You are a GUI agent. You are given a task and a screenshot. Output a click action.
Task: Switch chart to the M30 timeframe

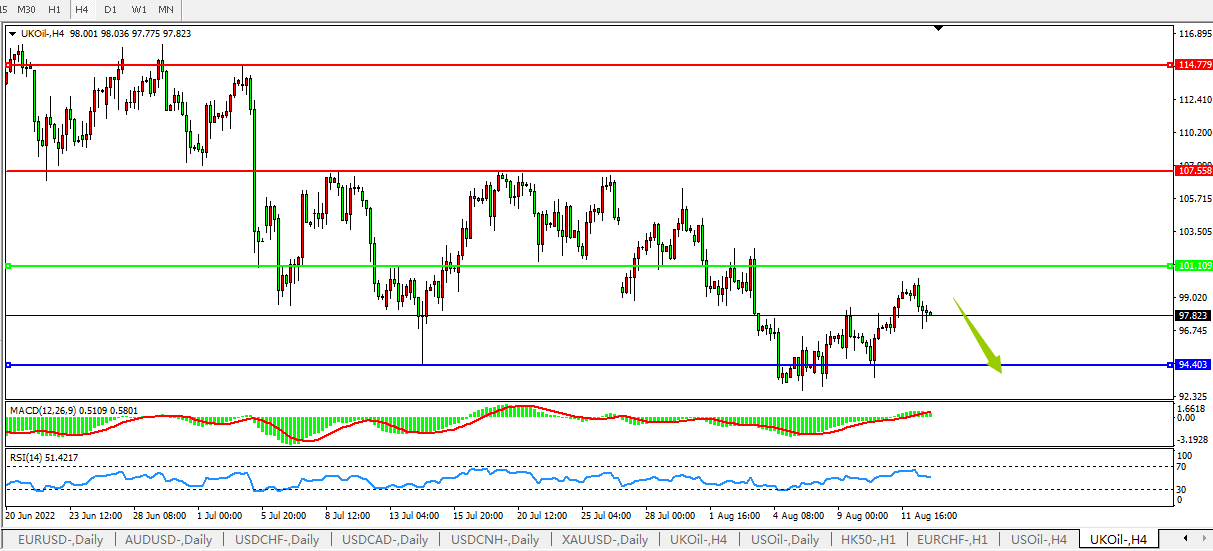click(27, 9)
